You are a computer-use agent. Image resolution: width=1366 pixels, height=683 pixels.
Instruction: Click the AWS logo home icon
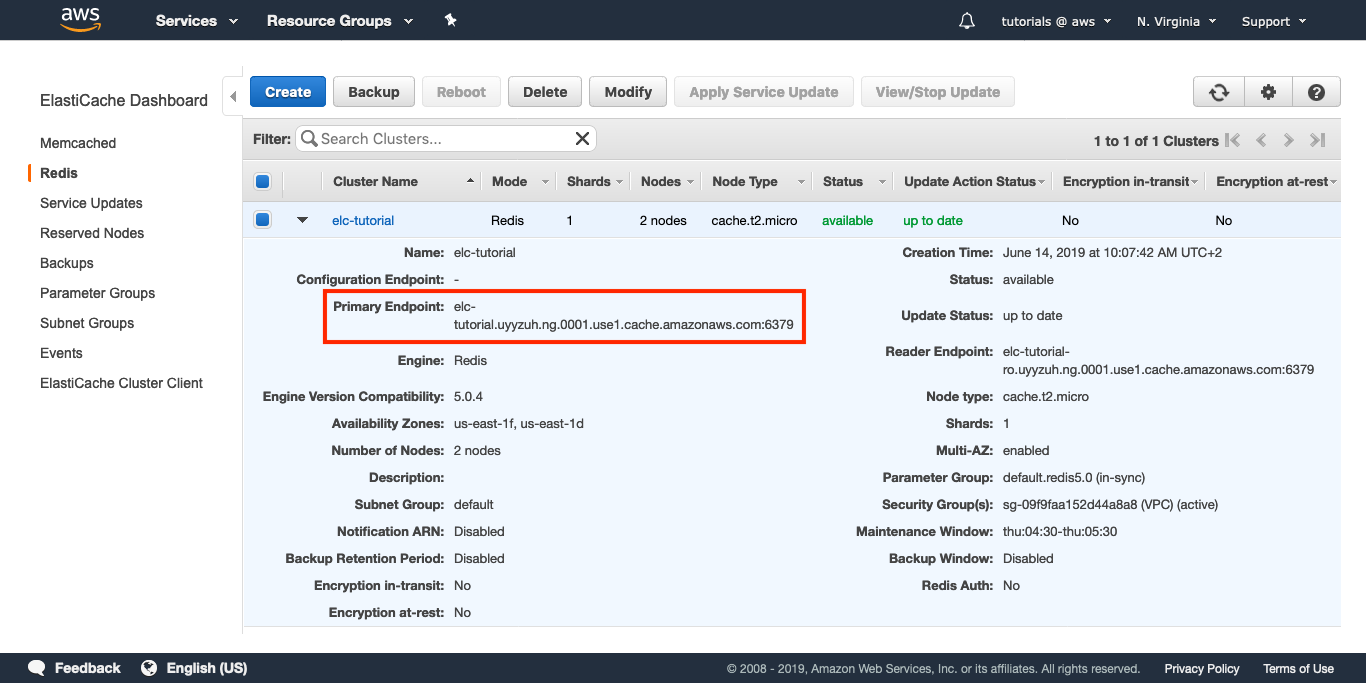[x=80, y=20]
